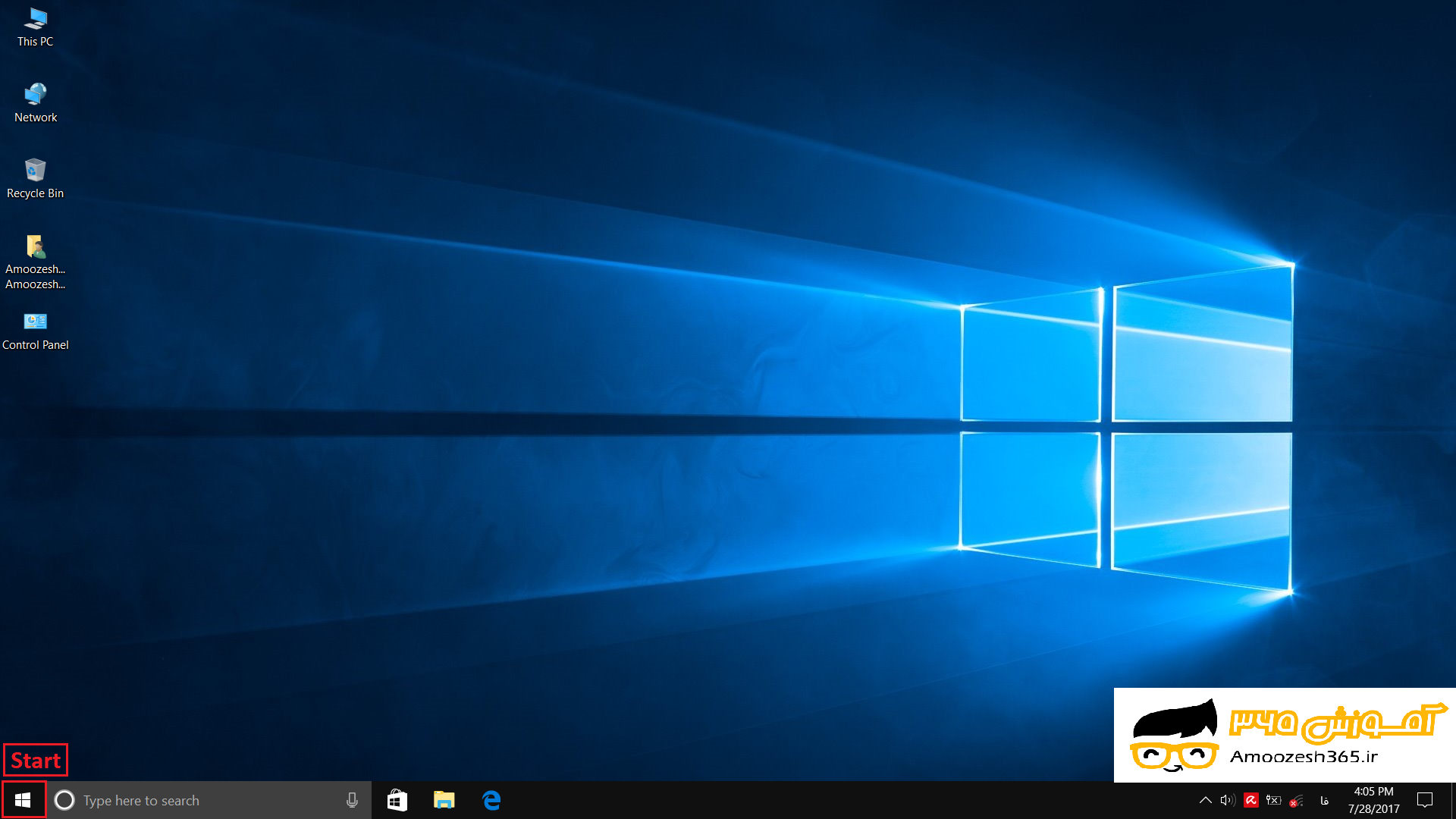
Task: Select the This PC desktop icon
Action: (x=36, y=28)
